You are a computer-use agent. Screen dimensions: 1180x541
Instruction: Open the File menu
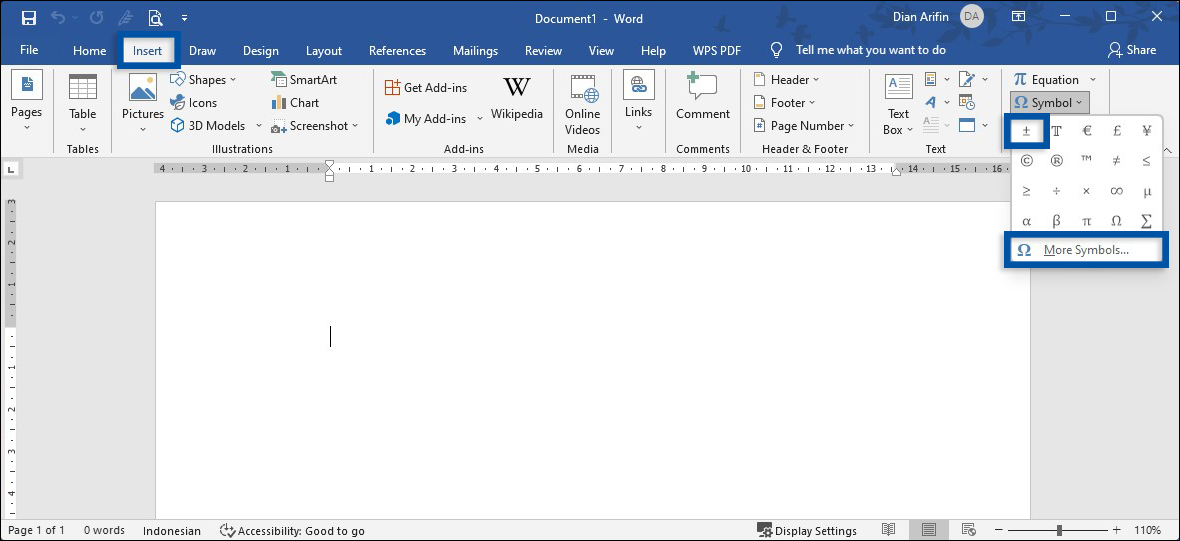pos(29,50)
